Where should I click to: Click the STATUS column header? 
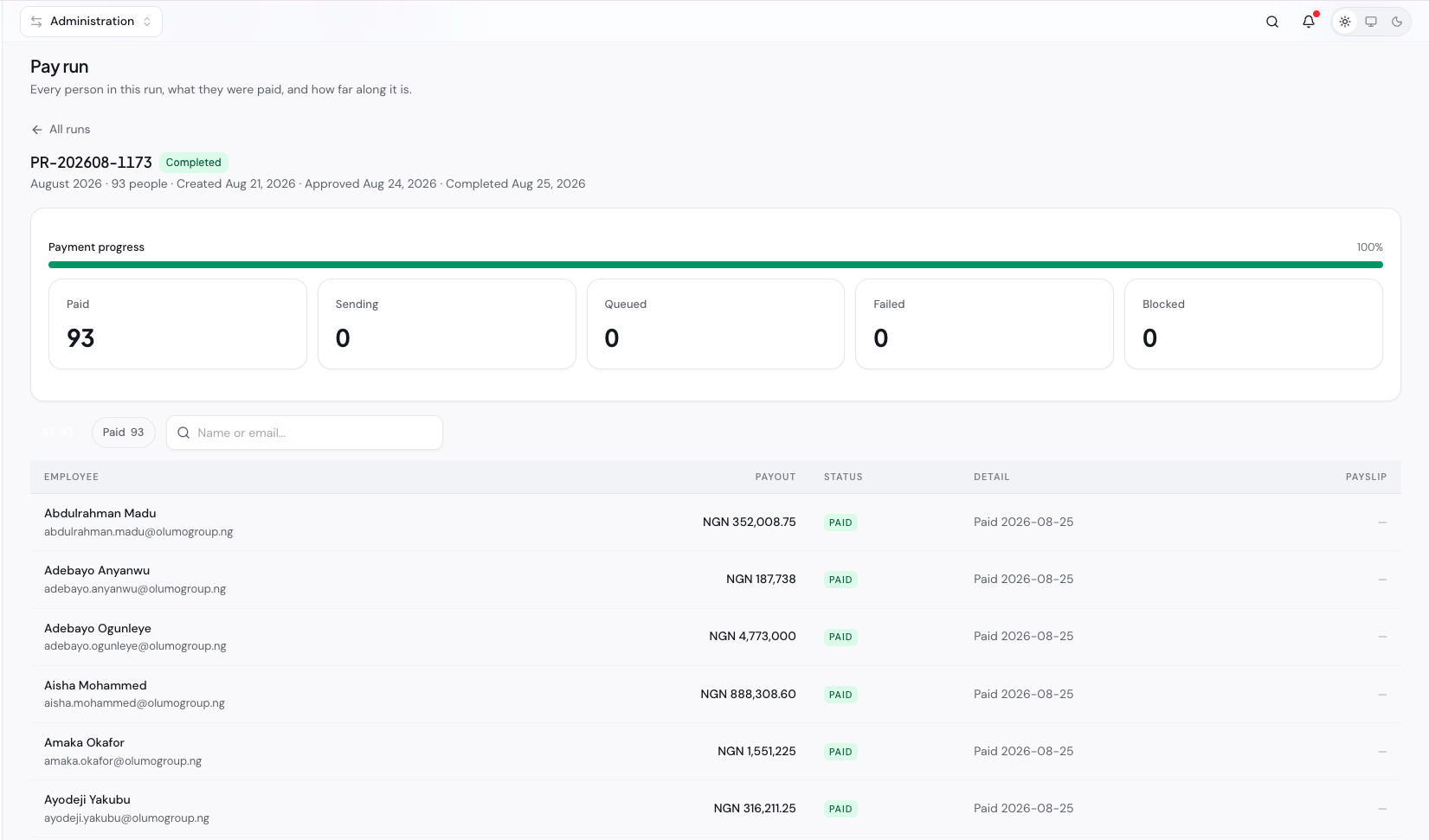click(x=843, y=477)
